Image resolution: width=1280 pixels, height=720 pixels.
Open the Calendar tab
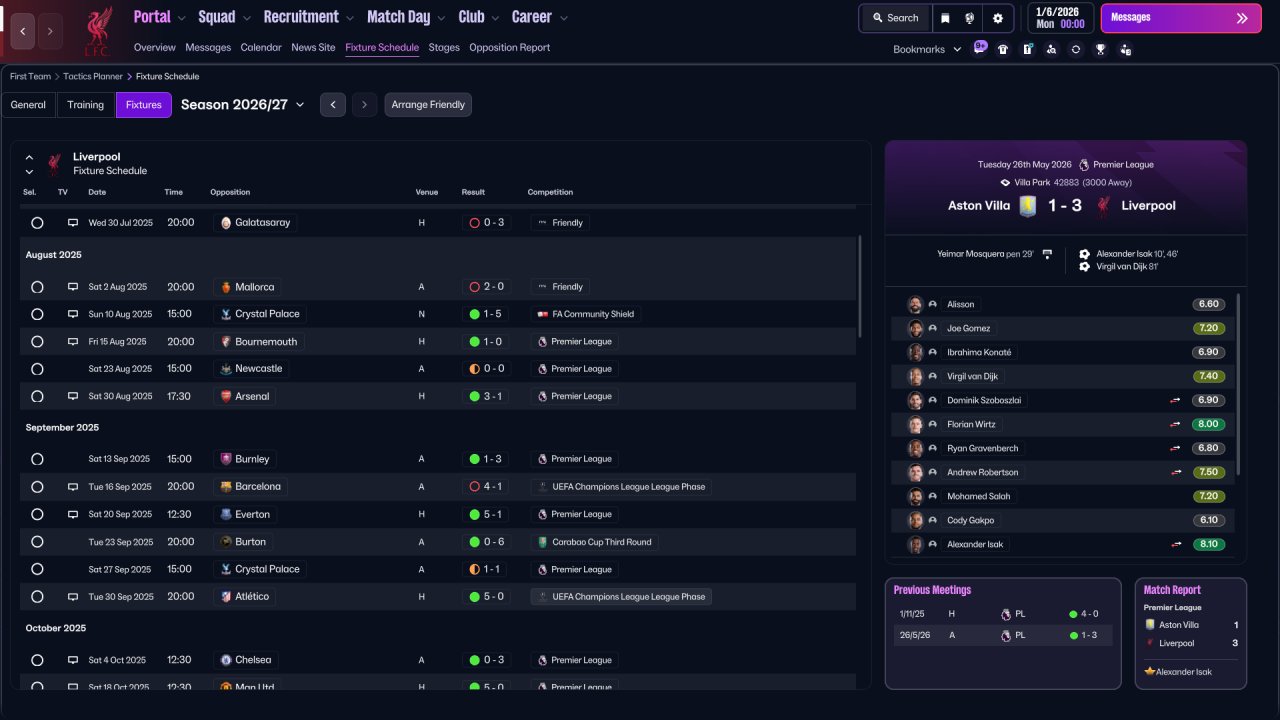click(261, 48)
